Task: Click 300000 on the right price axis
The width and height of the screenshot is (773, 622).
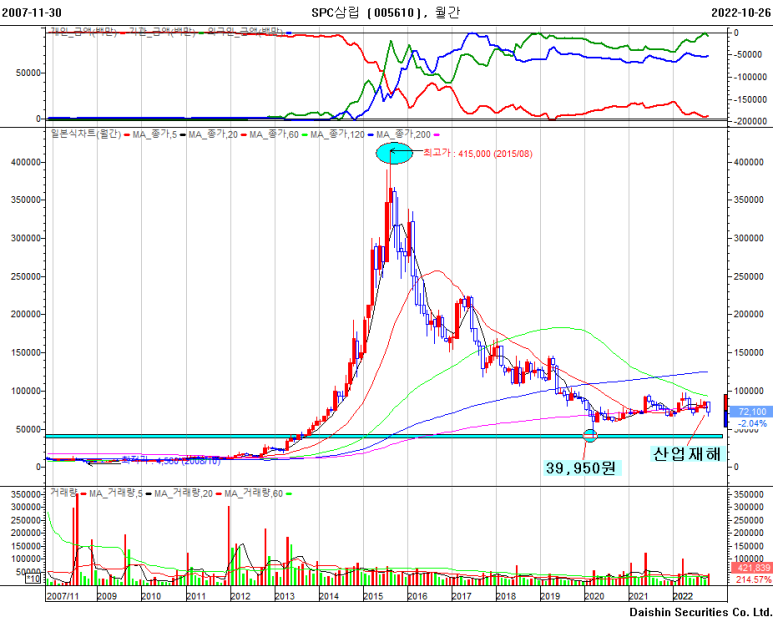Action: pyautogui.click(x=748, y=238)
